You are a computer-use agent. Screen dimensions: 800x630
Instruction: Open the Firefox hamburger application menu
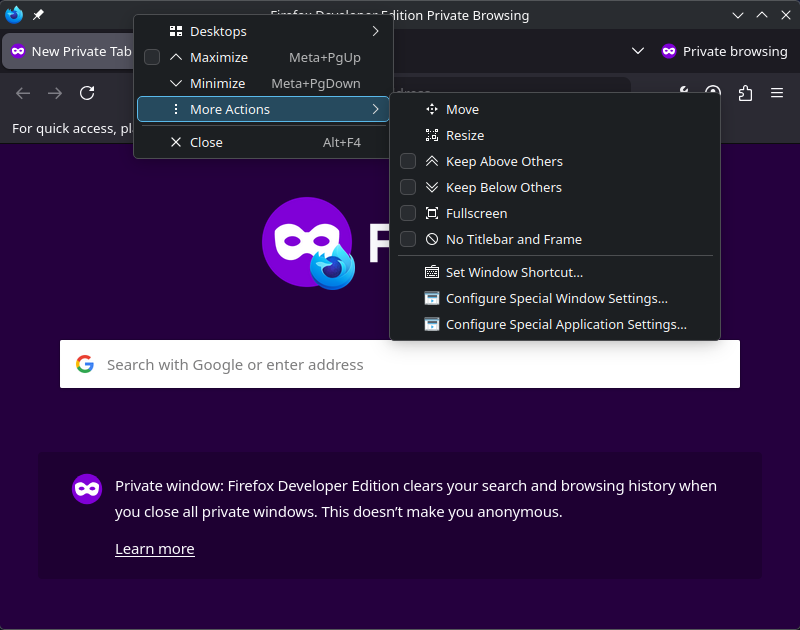[777, 93]
